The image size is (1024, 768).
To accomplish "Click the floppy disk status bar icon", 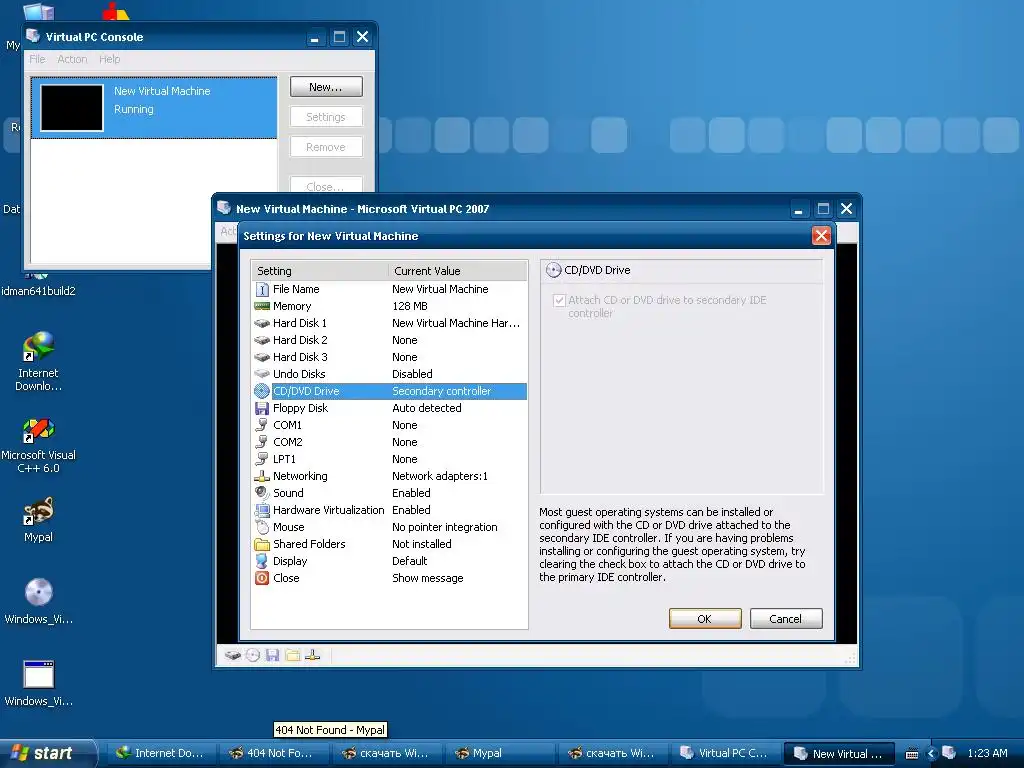I will tap(272, 655).
